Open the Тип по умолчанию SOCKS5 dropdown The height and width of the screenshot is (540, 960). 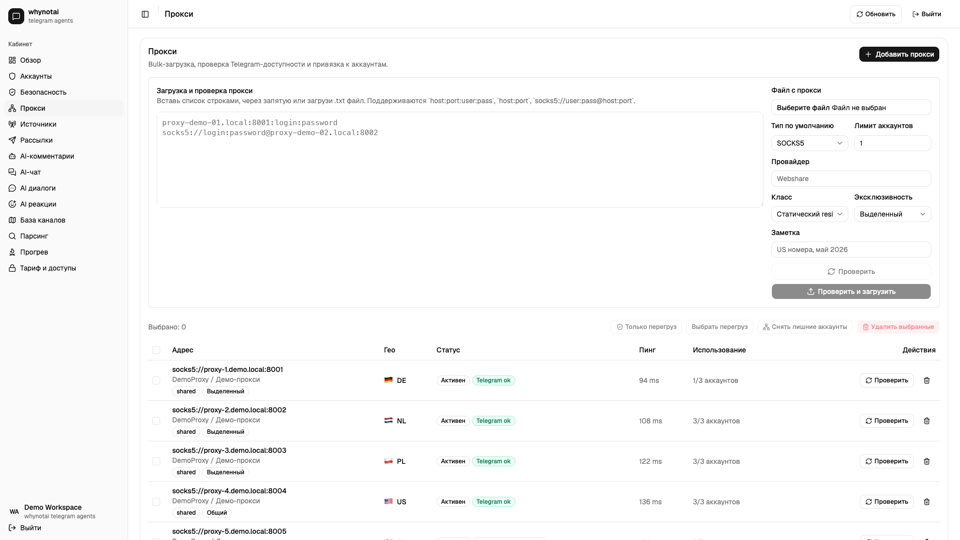[809, 143]
